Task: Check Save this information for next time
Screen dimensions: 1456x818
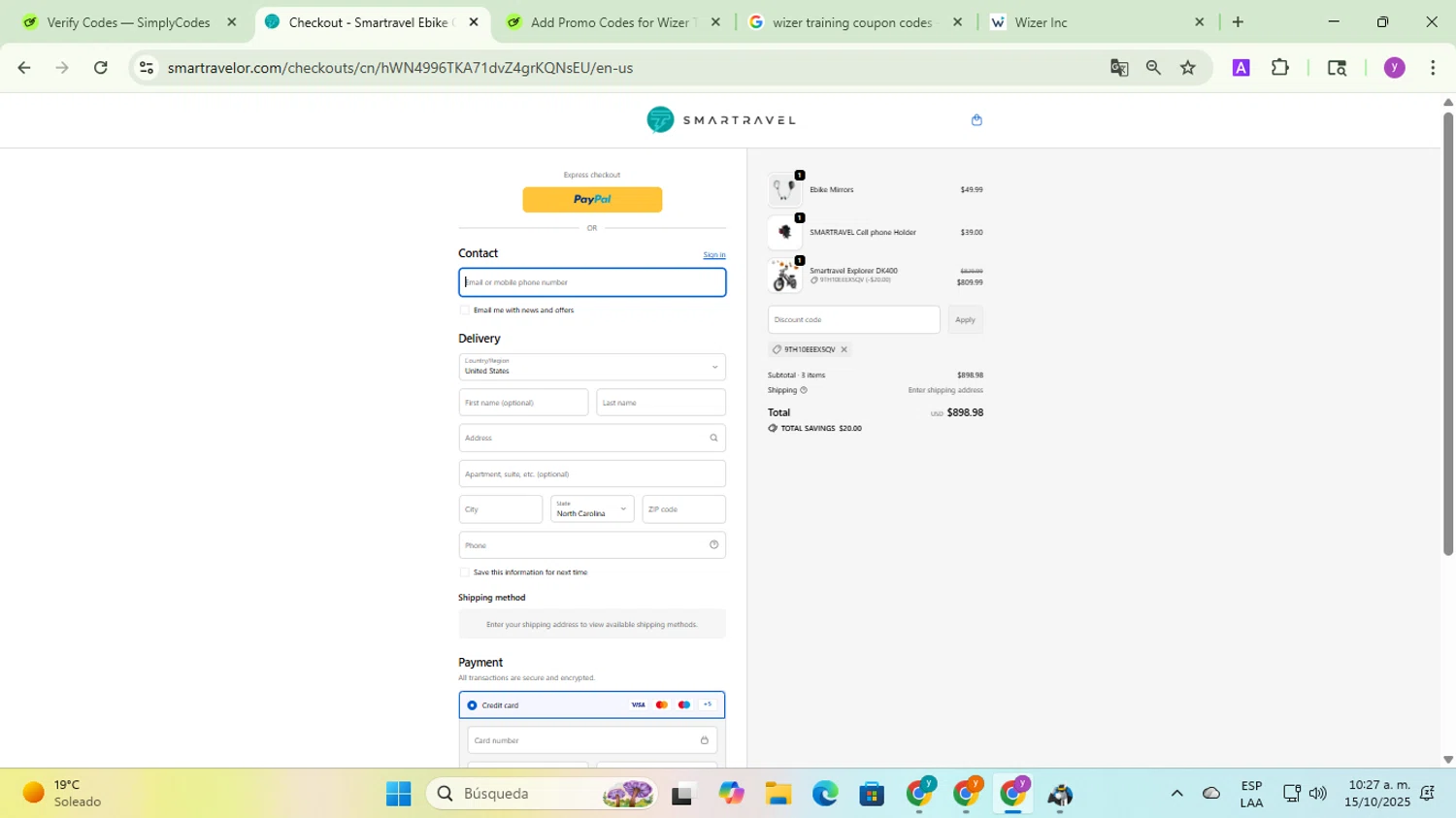Action: [x=464, y=572]
